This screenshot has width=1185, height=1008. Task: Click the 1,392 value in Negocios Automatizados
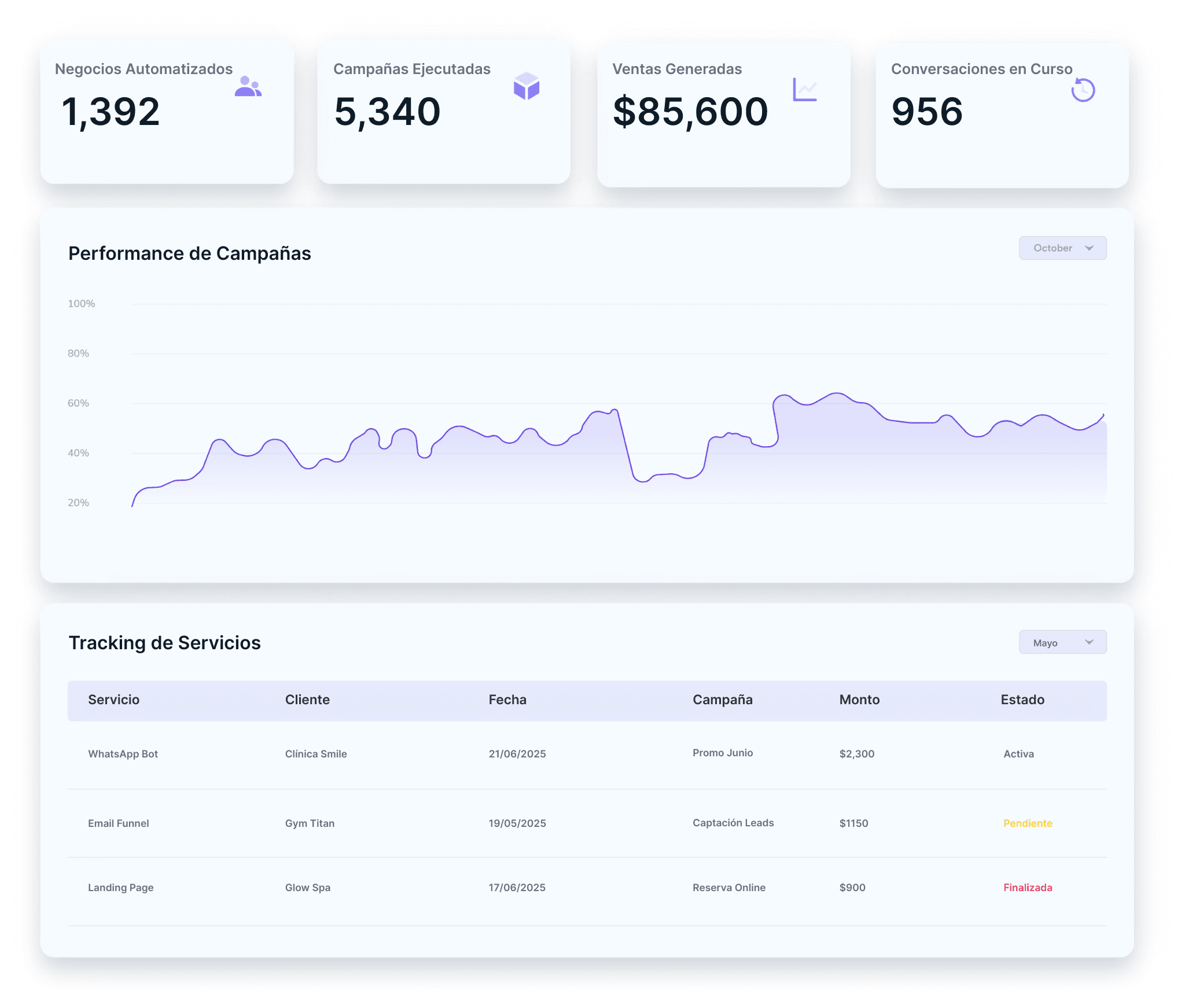[111, 112]
